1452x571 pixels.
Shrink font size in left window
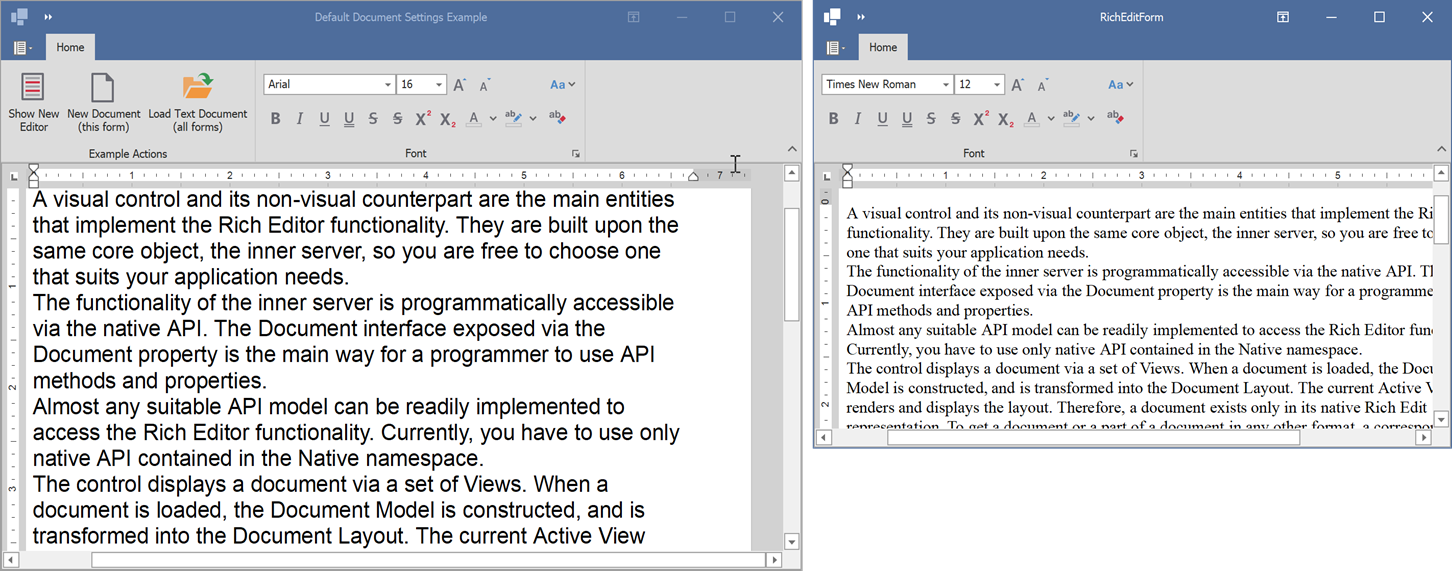[484, 85]
